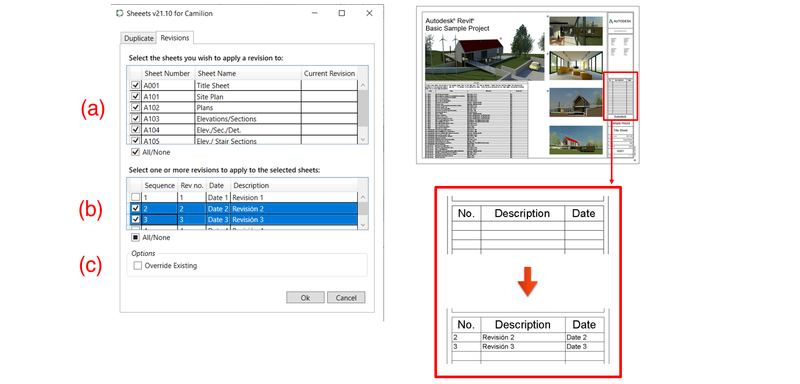This screenshot has width=800, height=384.
Task: Close the Sheeets dialog window
Action: click(369, 13)
